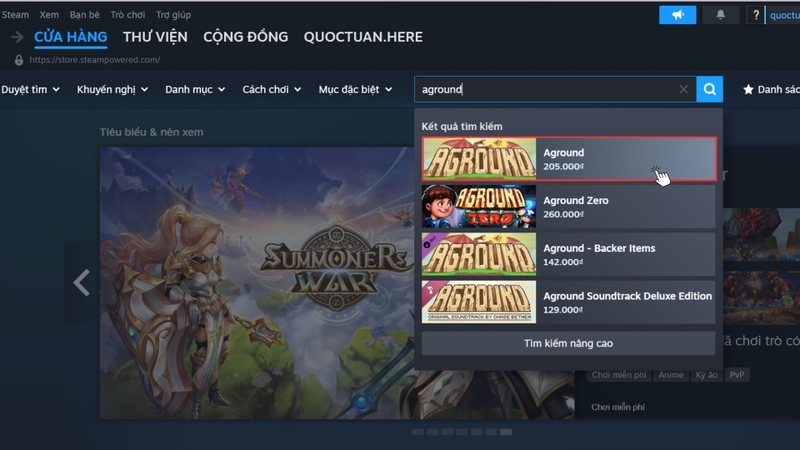The height and width of the screenshot is (450, 800).
Task: Click the blue magnifier search button
Action: tap(710, 89)
